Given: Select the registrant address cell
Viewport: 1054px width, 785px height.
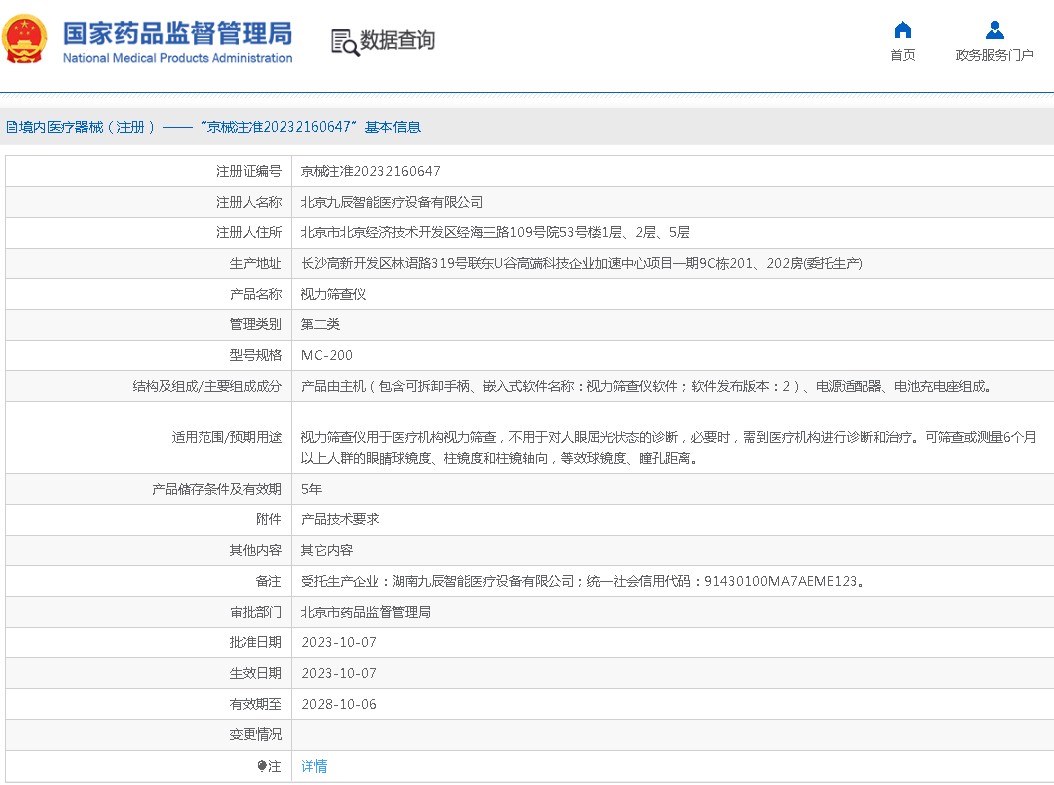Looking at the screenshot, I should tap(495, 233).
